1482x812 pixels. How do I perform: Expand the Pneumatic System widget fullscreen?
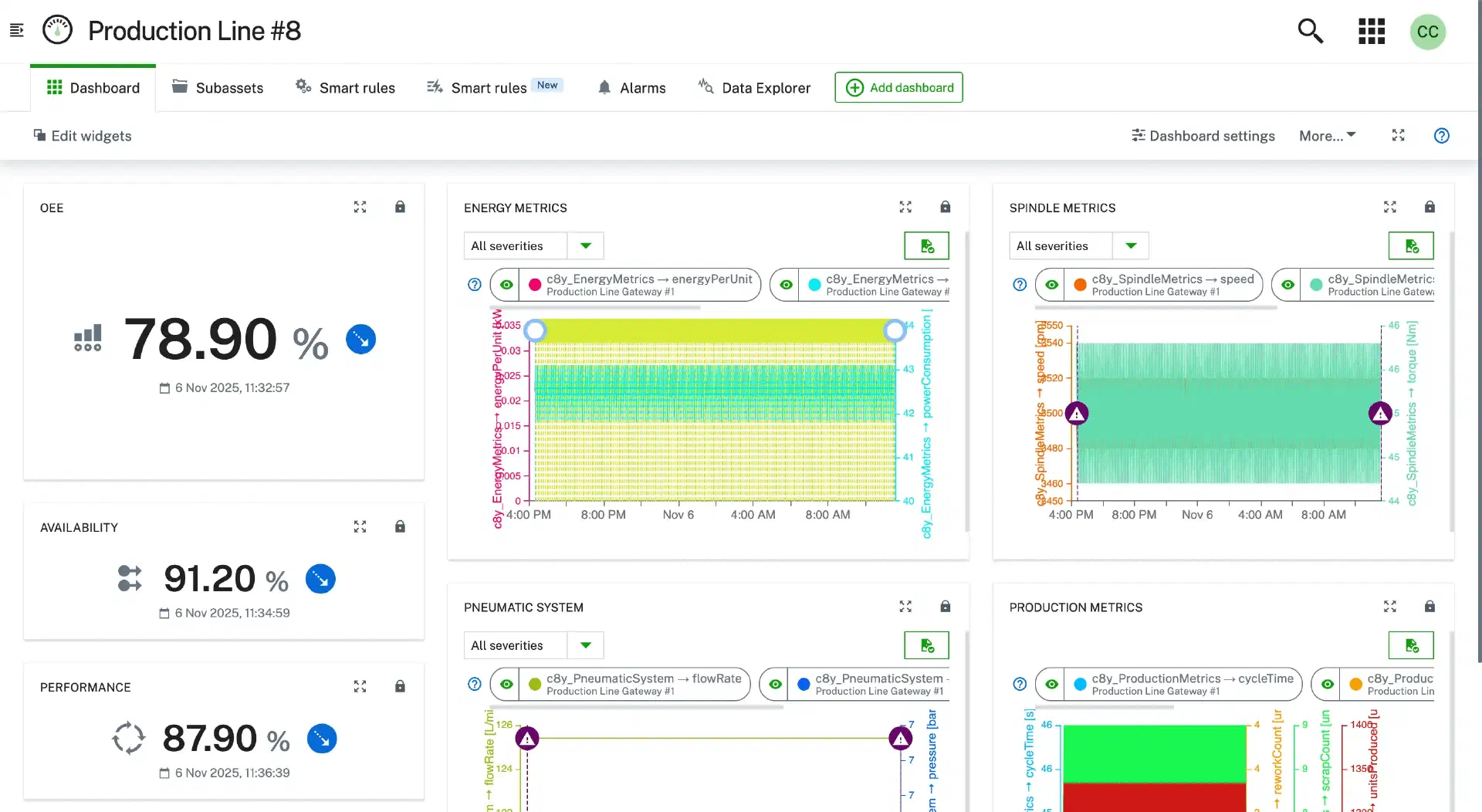coord(905,607)
